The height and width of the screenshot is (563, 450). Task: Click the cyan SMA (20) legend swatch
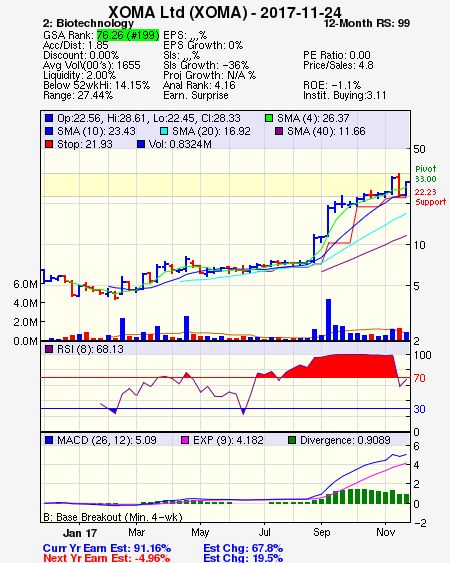click(x=164, y=131)
